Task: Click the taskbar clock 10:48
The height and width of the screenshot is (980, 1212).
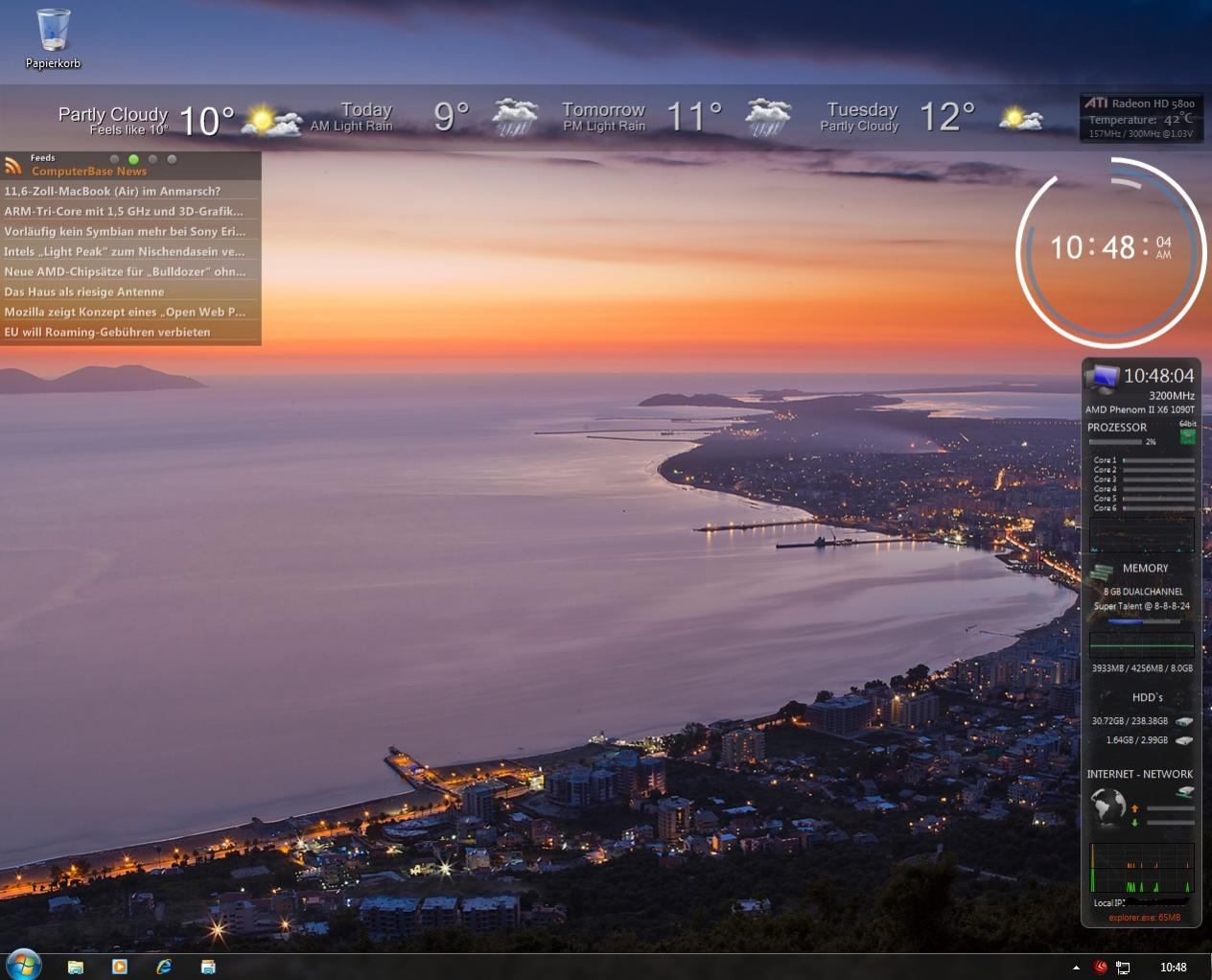Action: (x=1173, y=968)
